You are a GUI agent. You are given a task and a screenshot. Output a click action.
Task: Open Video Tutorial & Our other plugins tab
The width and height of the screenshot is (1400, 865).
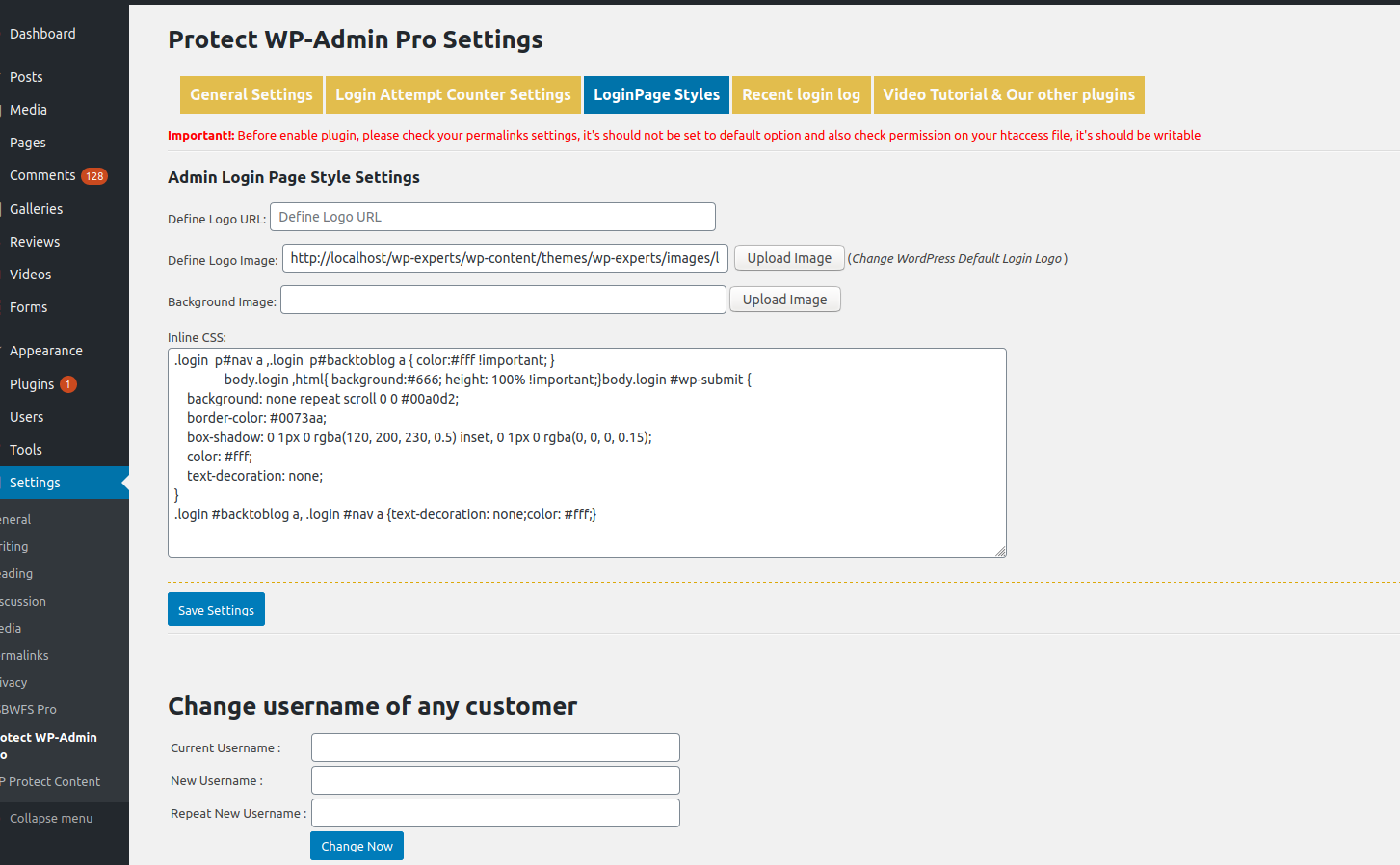1009,94
